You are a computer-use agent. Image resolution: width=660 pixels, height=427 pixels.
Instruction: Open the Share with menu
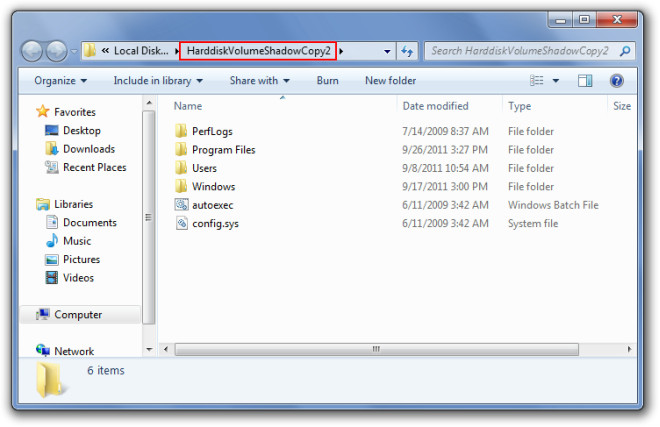click(259, 80)
